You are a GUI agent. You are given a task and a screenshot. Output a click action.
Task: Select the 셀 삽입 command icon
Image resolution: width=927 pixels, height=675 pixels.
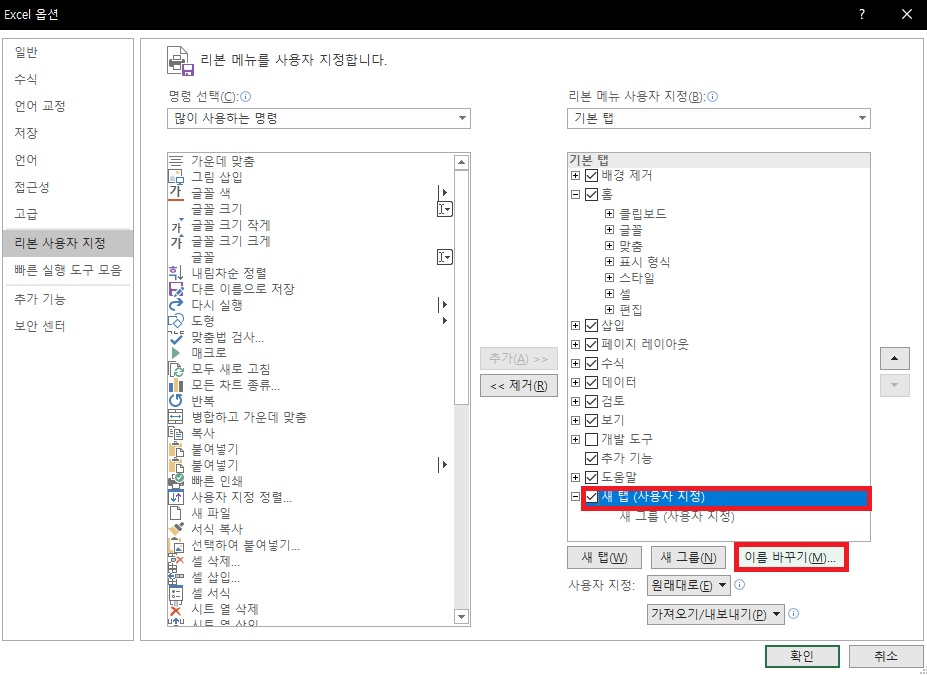pos(176,577)
